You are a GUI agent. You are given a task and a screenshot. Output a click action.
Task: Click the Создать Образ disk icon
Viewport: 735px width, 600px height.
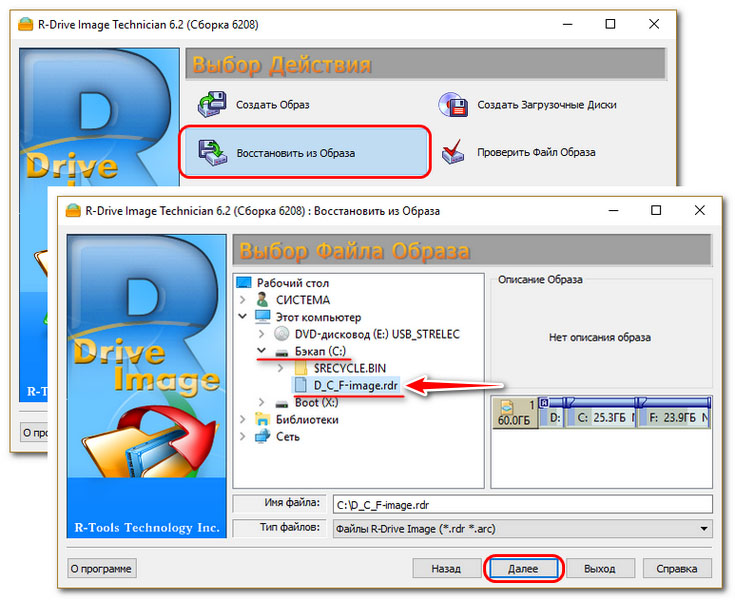point(212,104)
